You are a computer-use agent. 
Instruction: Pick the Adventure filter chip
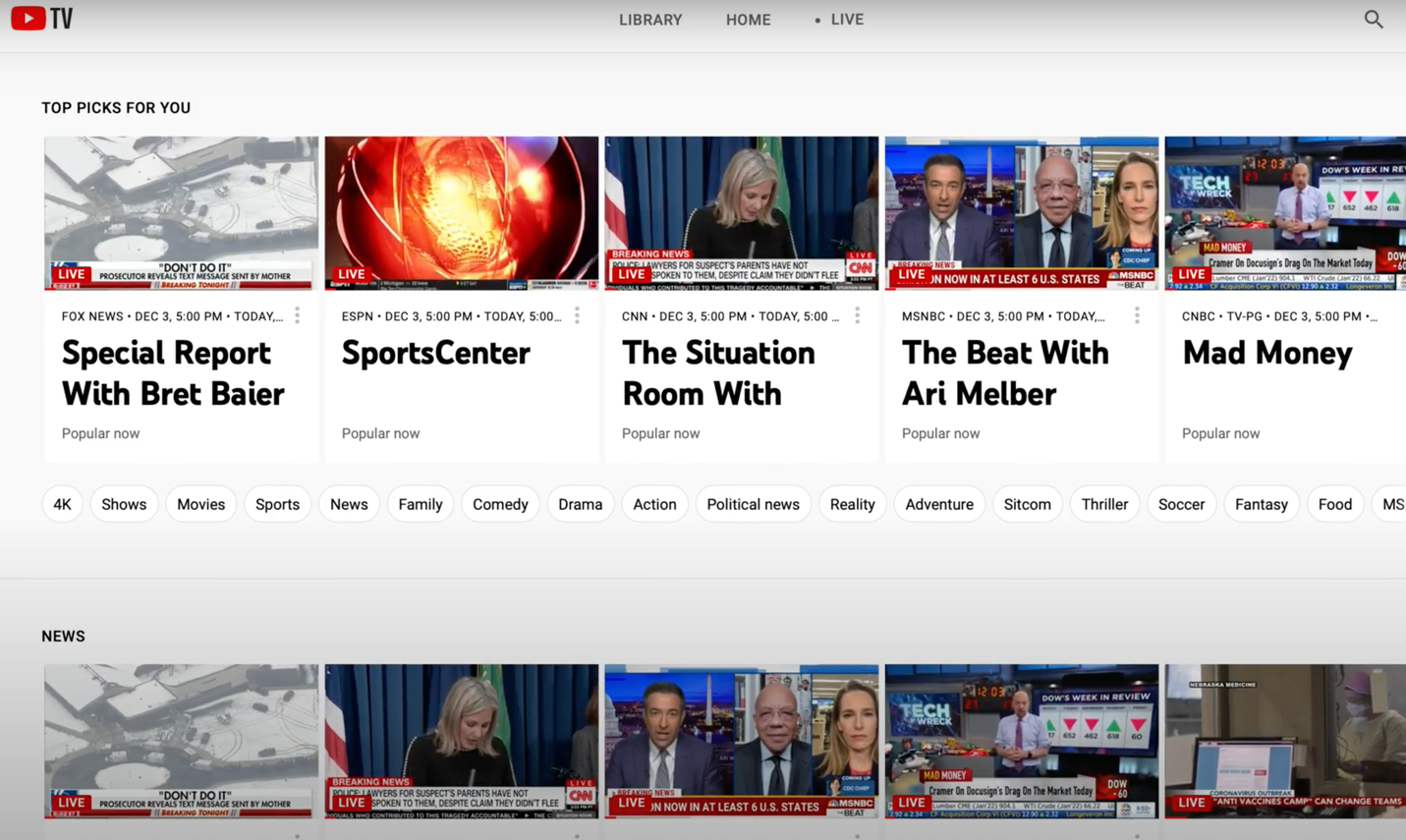tap(939, 504)
